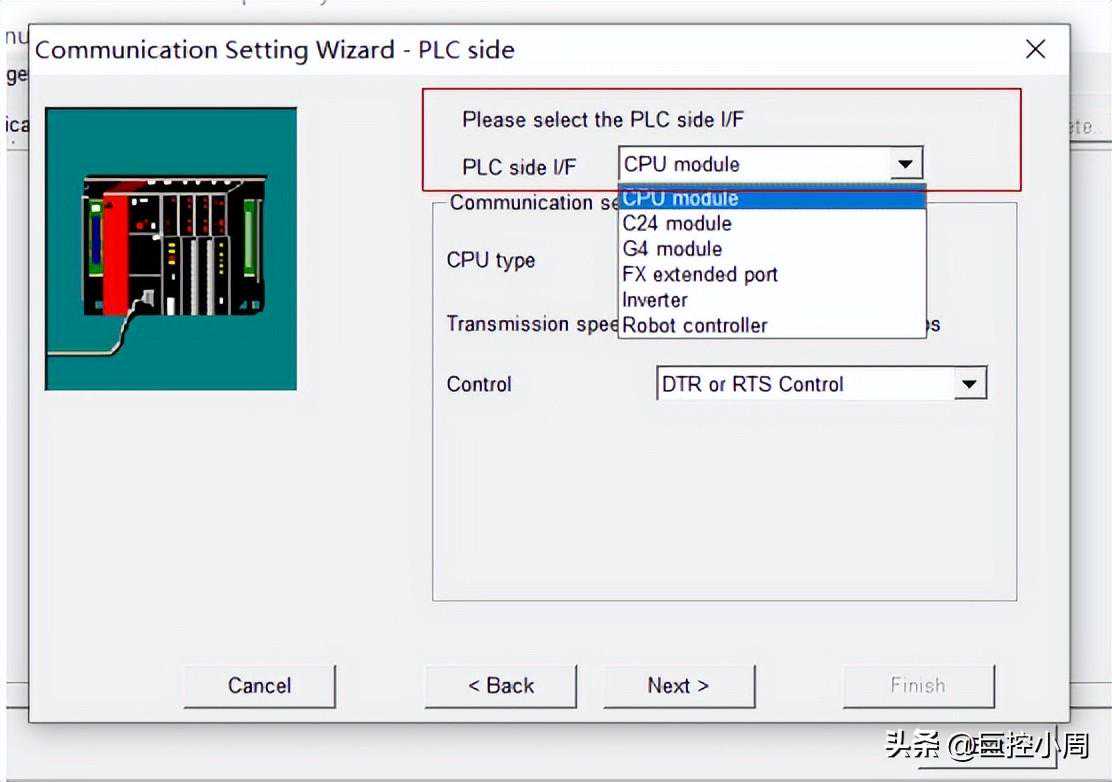1112x782 pixels.
Task: Click the Control label text
Action: click(x=479, y=384)
